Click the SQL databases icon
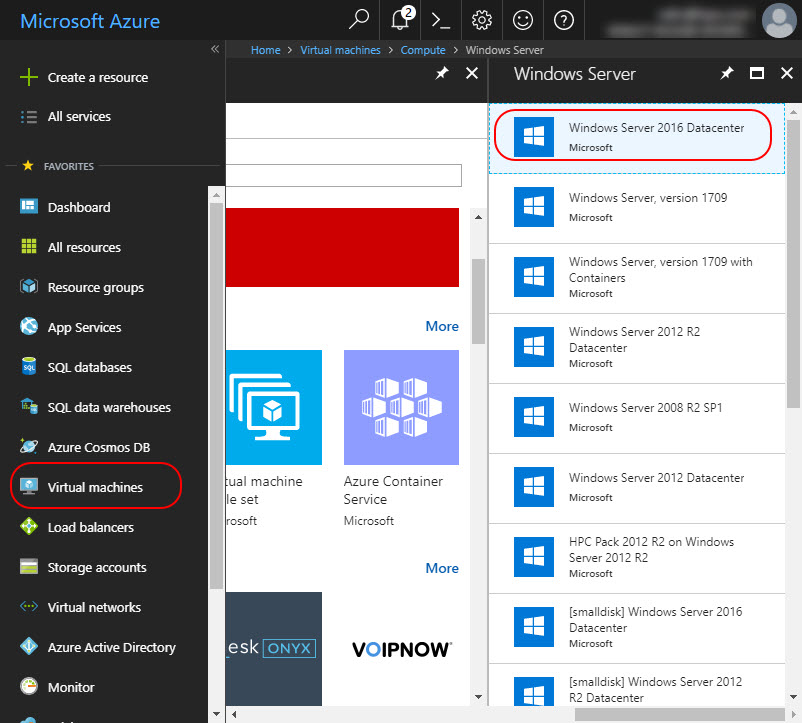Viewport: 802px width, 723px height. point(29,366)
